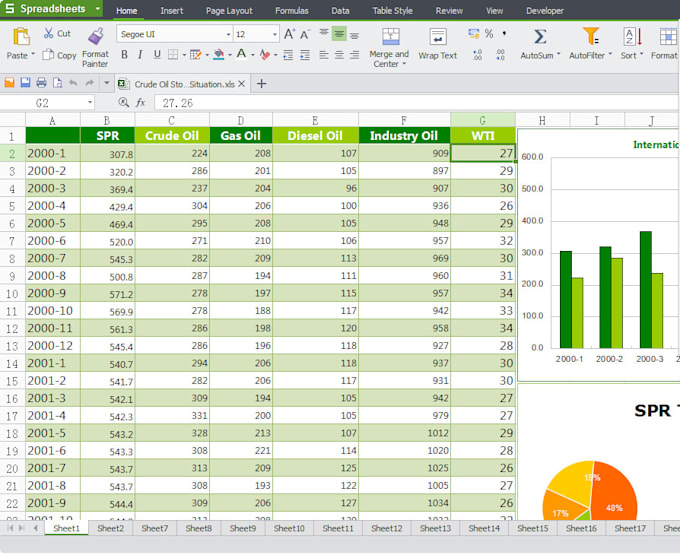The image size is (680, 555).
Task: Click the Cut scissors icon
Action: pyautogui.click(x=48, y=33)
